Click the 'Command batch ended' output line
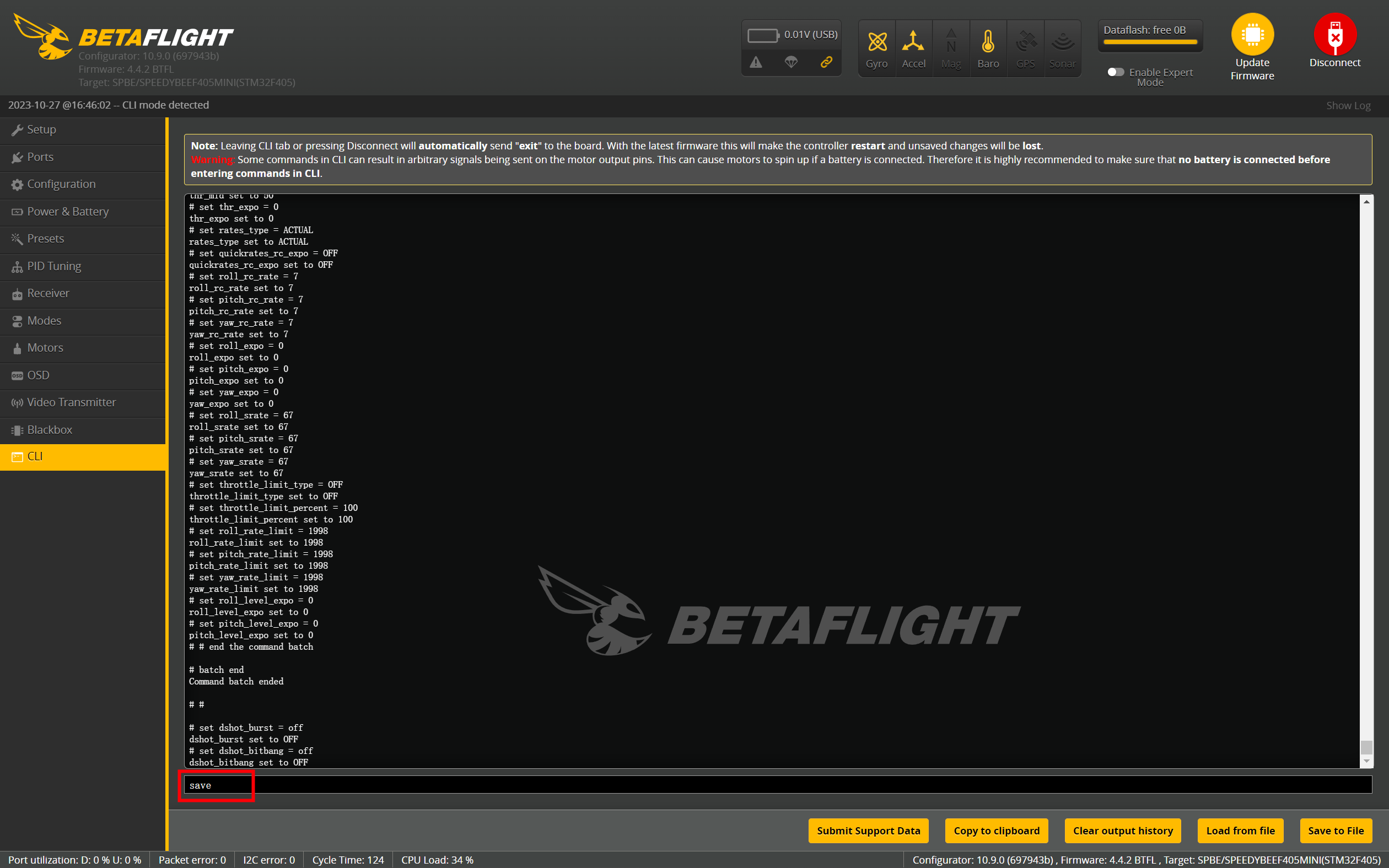This screenshot has width=1389, height=868. tap(236, 681)
